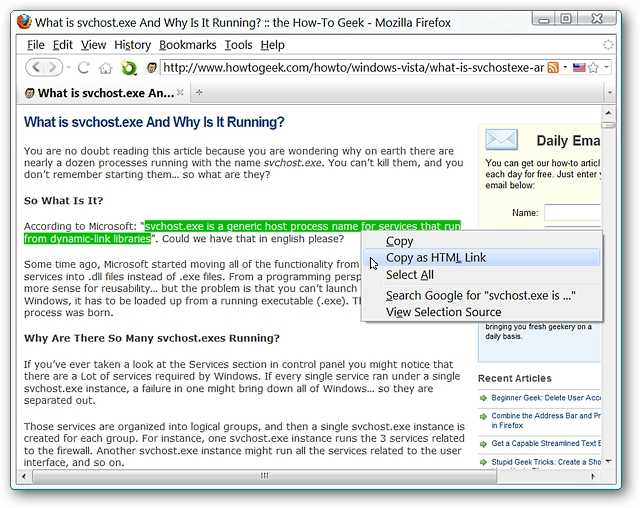
Task: Click the 'Recent Articles' heading
Action: coord(515,378)
